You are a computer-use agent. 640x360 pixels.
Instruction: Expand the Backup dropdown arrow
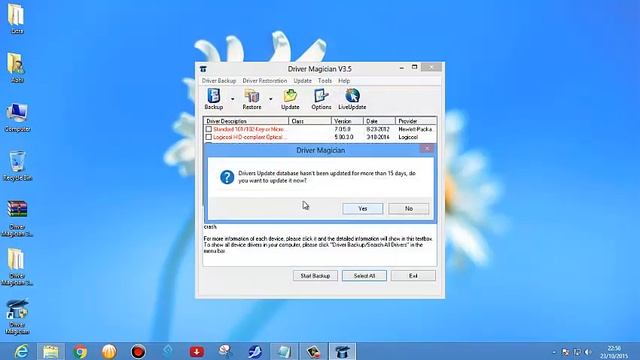click(x=233, y=99)
